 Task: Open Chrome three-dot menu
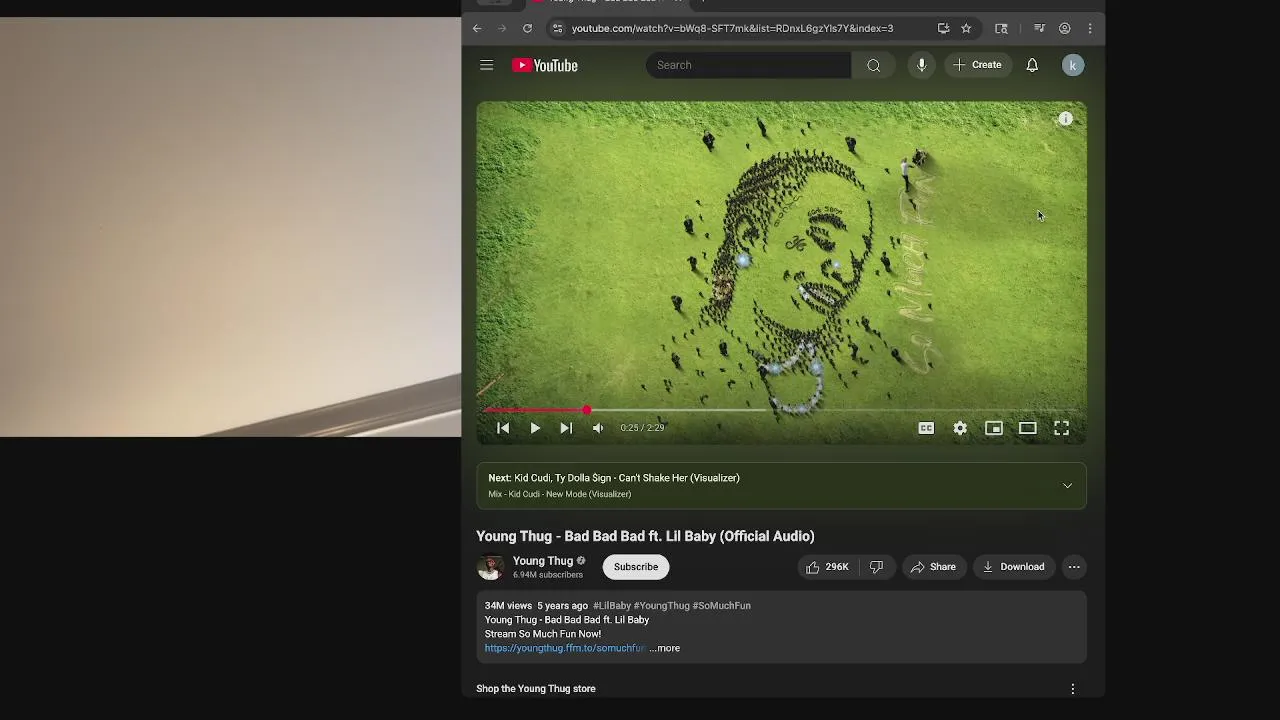(x=1090, y=28)
